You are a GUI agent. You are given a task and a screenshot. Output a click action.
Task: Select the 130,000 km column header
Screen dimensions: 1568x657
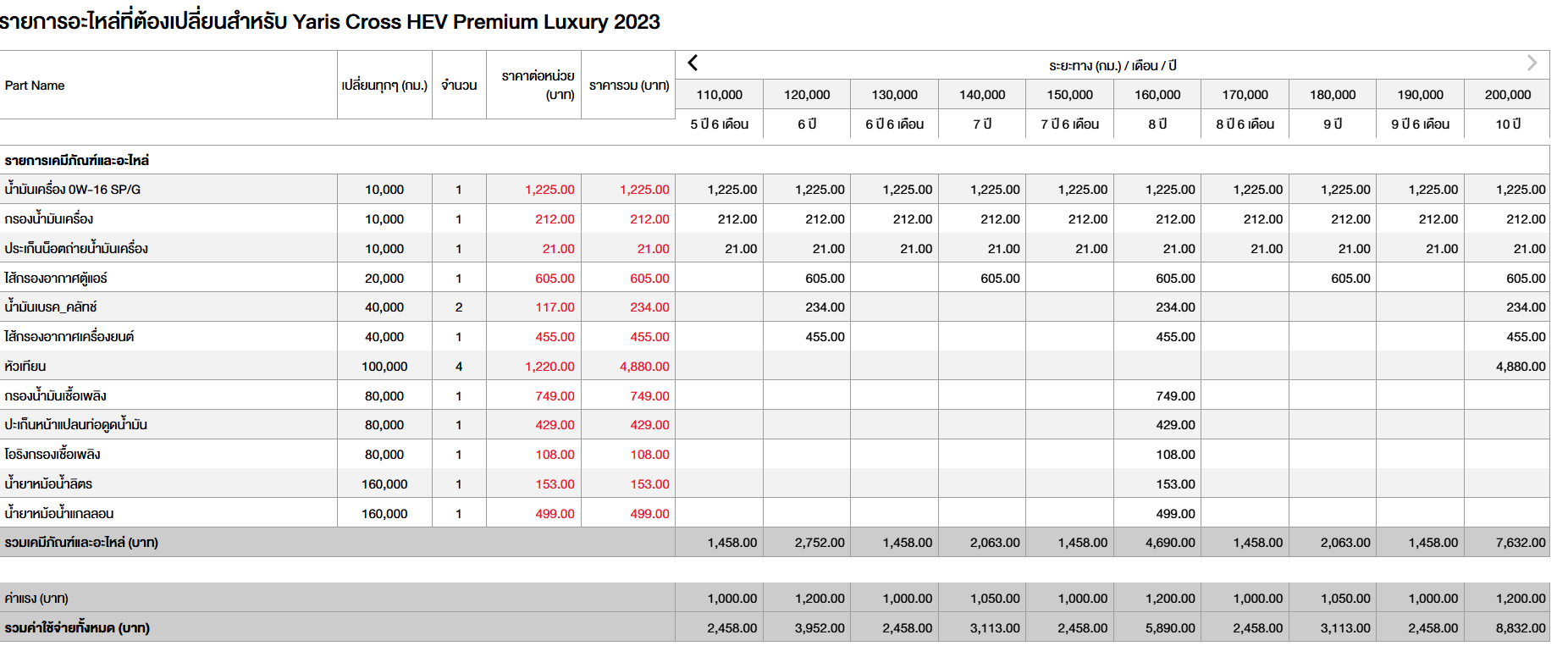pos(895,95)
